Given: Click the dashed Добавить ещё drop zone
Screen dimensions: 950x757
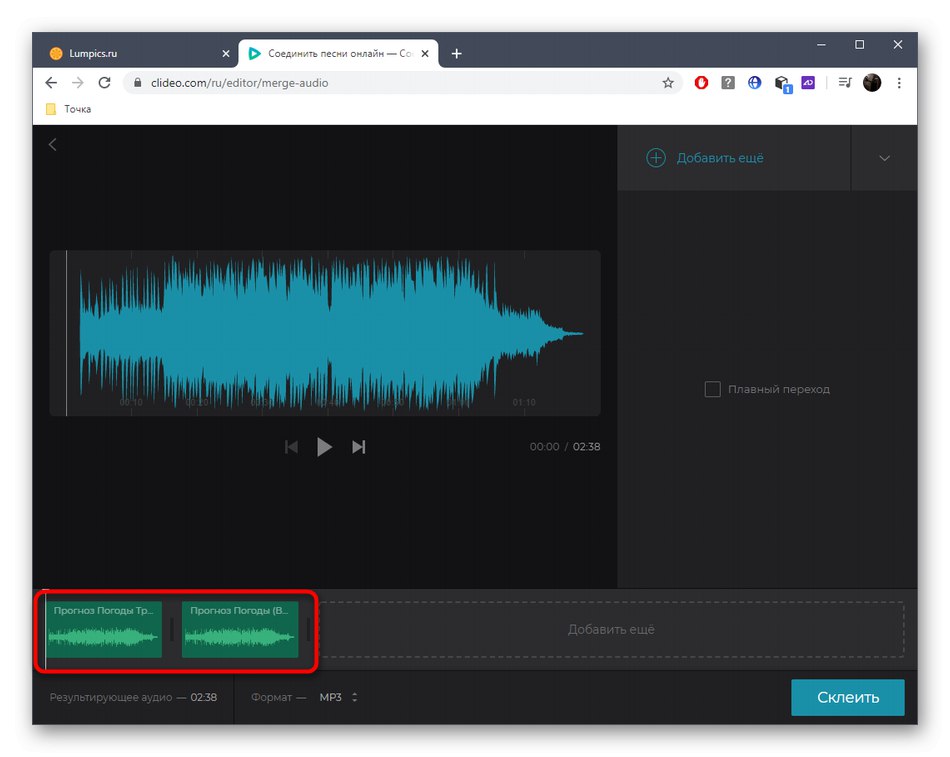Looking at the screenshot, I should (x=611, y=629).
